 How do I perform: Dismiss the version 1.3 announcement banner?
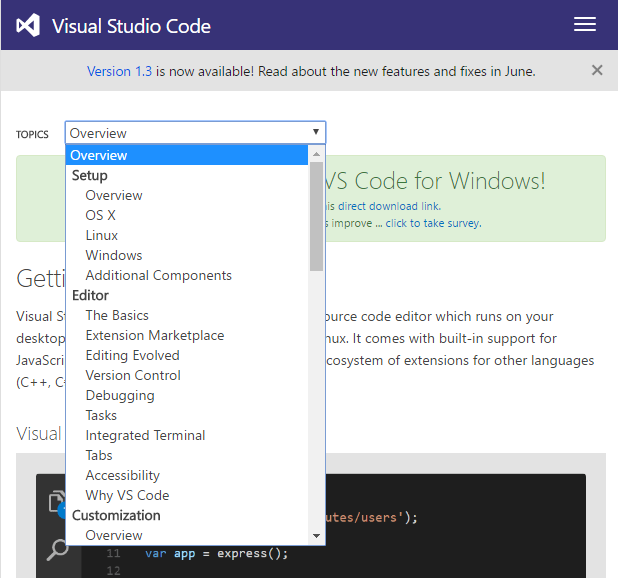[x=597, y=70]
